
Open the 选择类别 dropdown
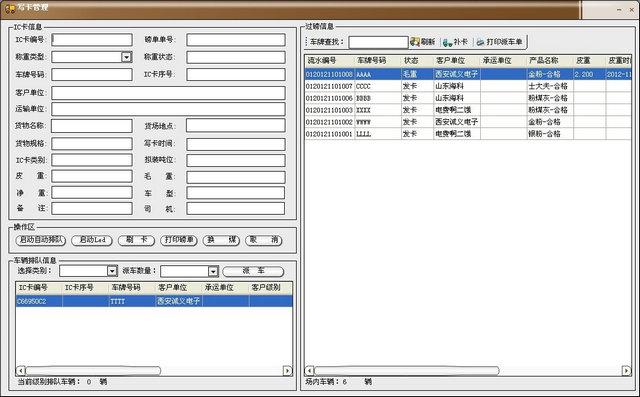coord(112,271)
